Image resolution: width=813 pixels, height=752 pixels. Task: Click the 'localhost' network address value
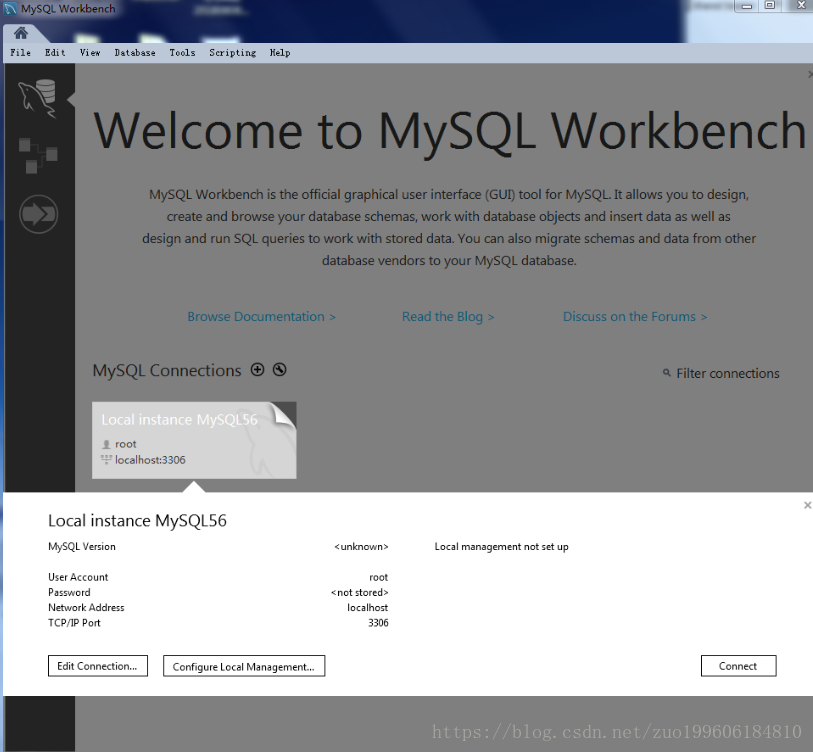coord(367,607)
